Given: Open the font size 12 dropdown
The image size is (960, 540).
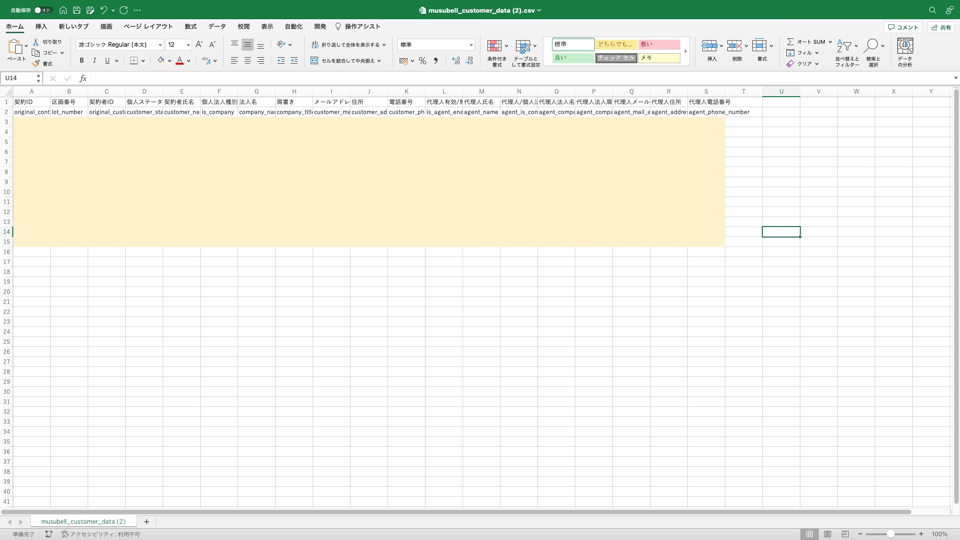Looking at the screenshot, I should (187, 45).
